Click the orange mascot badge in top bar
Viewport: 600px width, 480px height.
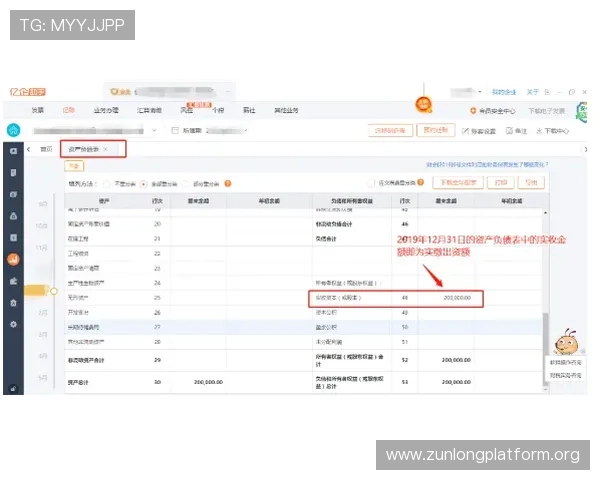(x=424, y=104)
